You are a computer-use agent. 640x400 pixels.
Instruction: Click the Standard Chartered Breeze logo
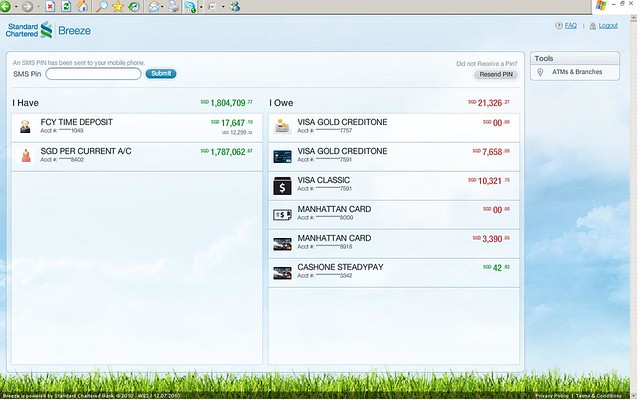[x=50, y=29]
